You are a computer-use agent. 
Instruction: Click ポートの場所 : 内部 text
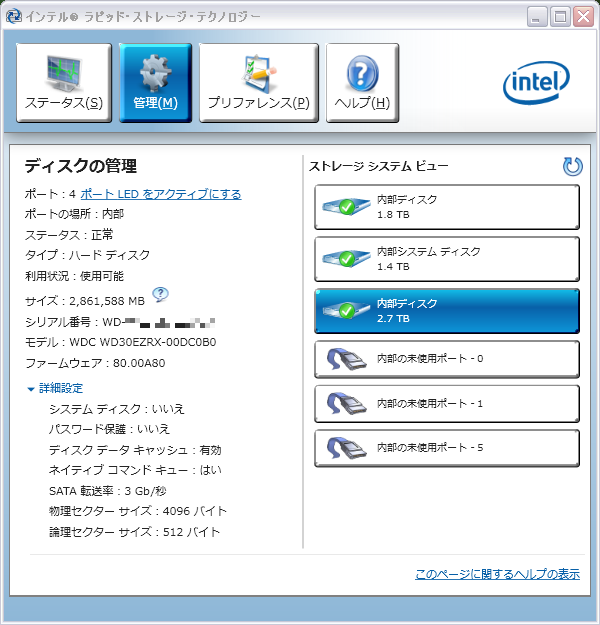click(x=74, y=214)
